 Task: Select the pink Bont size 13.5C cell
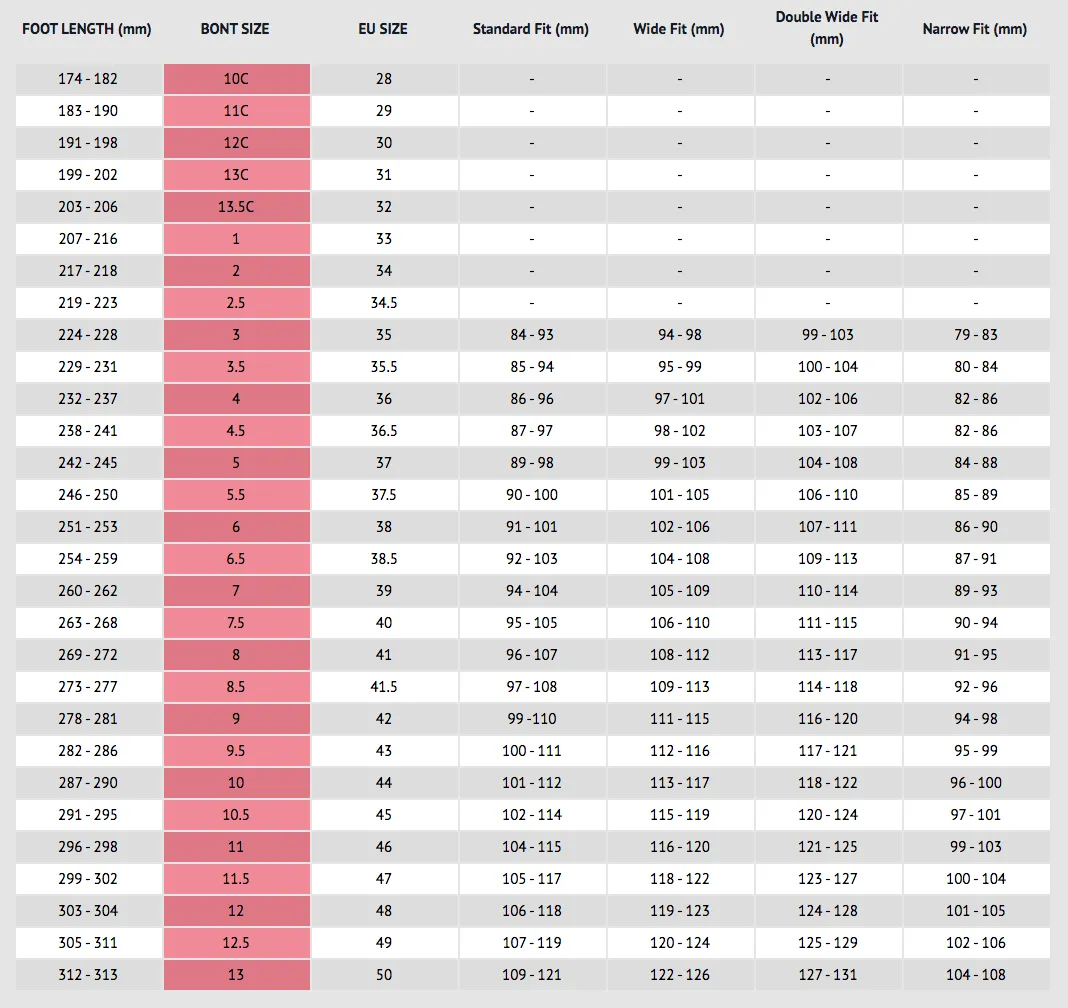pyautogui.click(x=237, y=207)
